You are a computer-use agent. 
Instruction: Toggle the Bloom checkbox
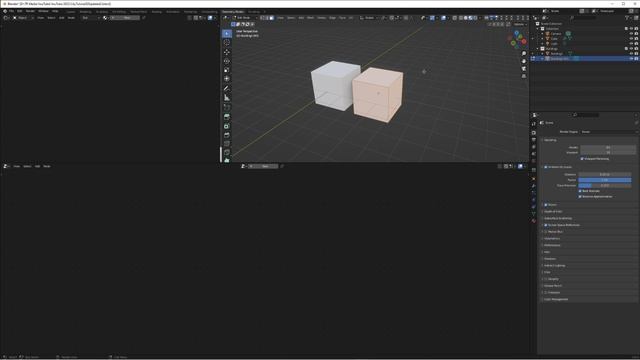coord(546,205)
